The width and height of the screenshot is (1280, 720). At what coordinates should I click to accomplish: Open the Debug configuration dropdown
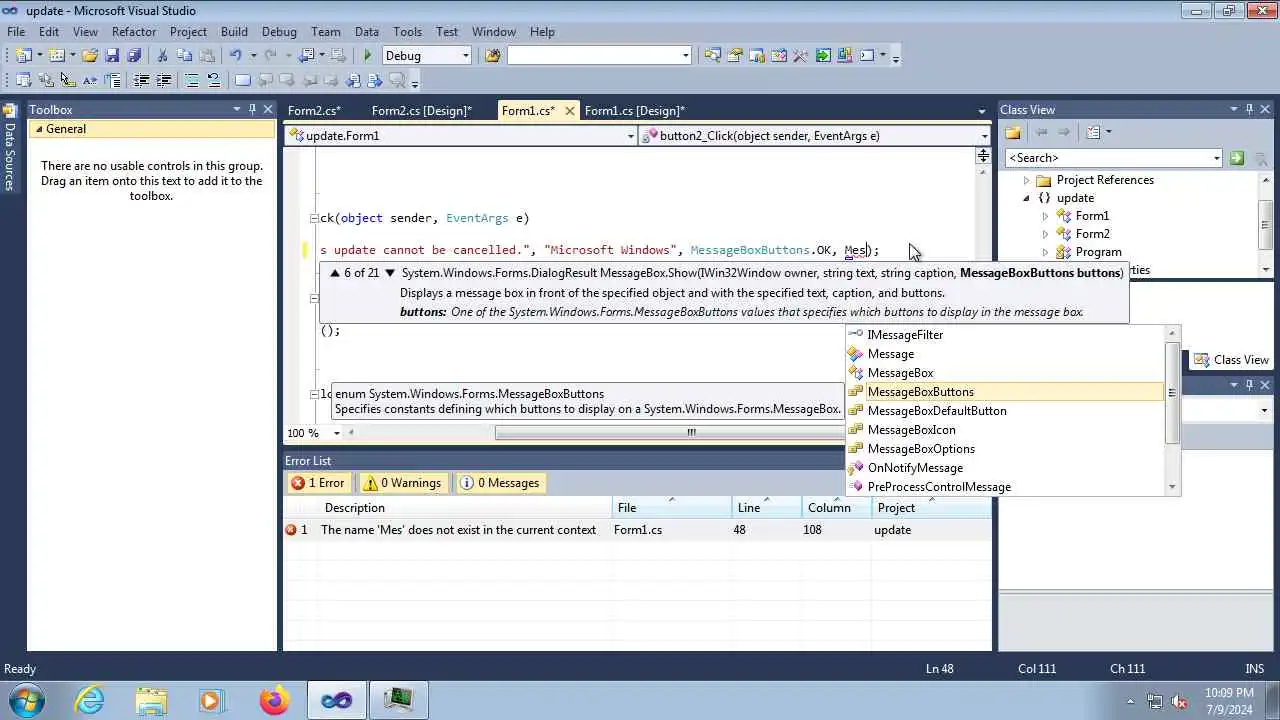click(x=465, y=56)
